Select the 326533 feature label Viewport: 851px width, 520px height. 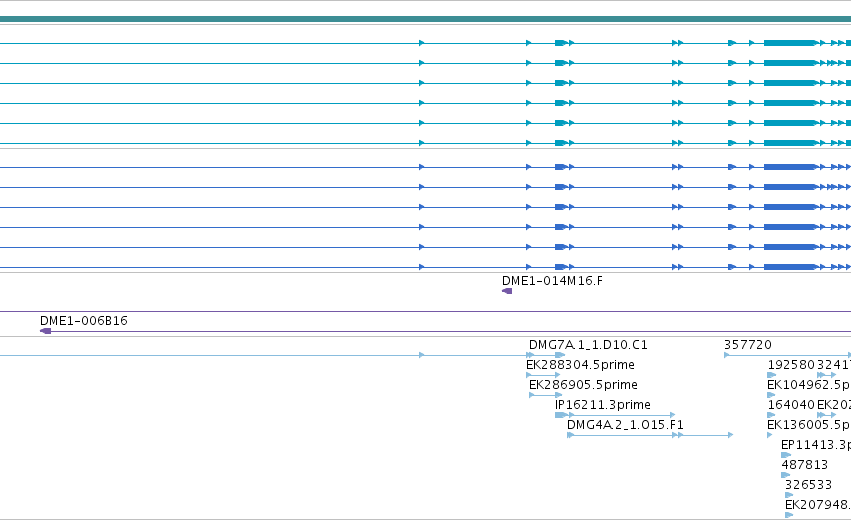pyautogui.click(x=808, y=485)
